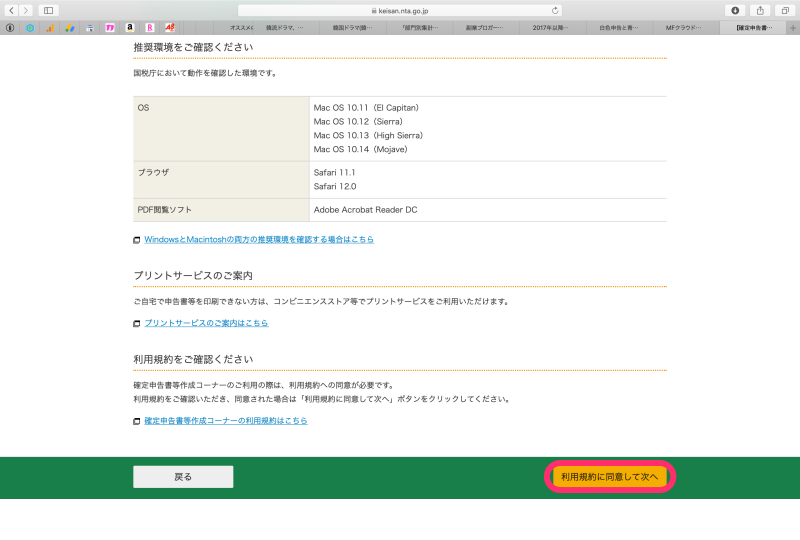Click the PDF閲覧ソフト row header cell
800x540 pixels.
point(221,210)
